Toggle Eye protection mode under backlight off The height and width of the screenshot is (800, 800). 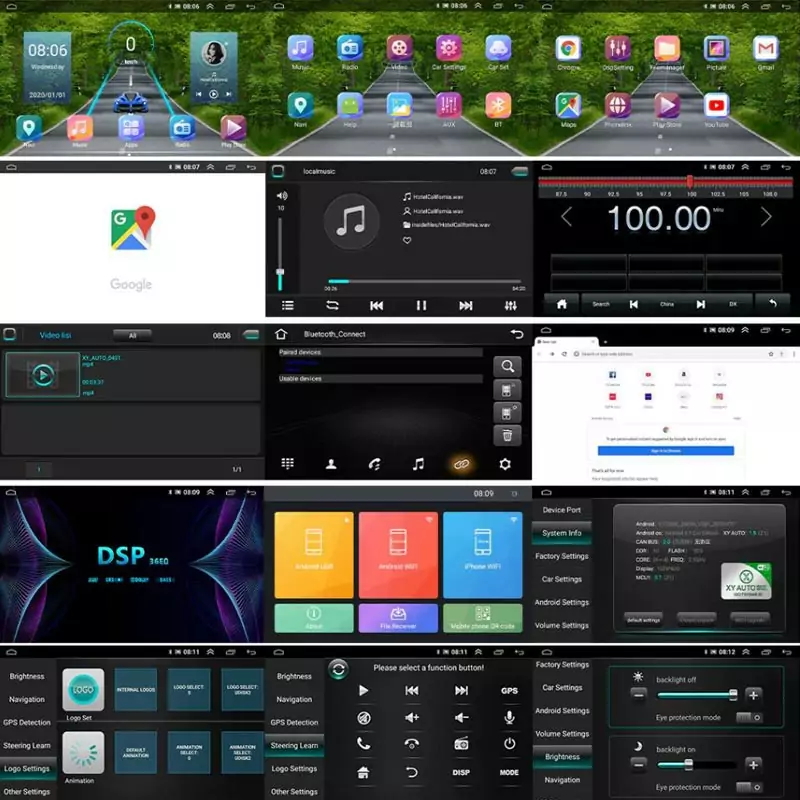coord(749,717)
